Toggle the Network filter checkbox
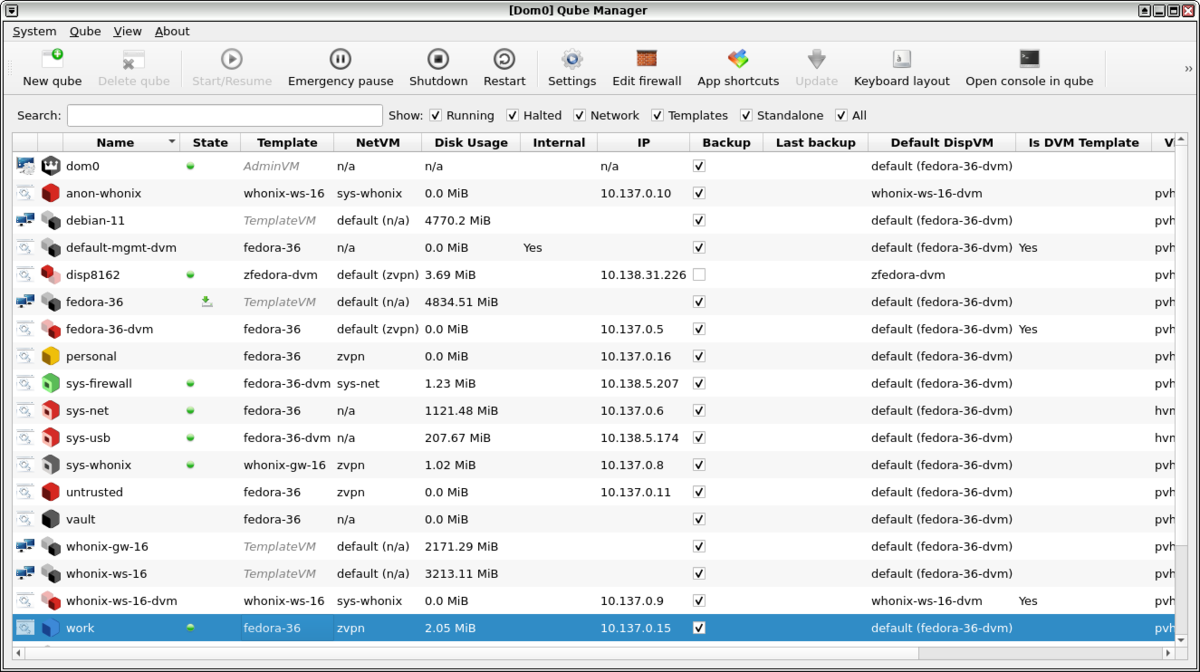 click(579, 115)
